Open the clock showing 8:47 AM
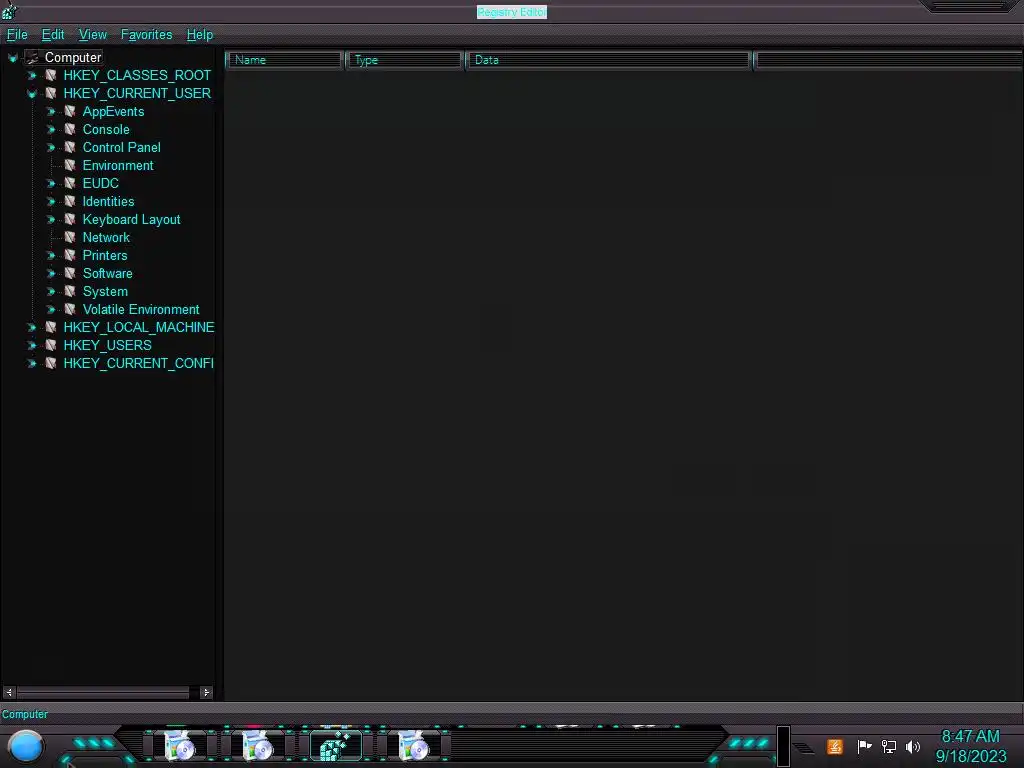This screenshot has width=1024, height=768. [970, 746]
